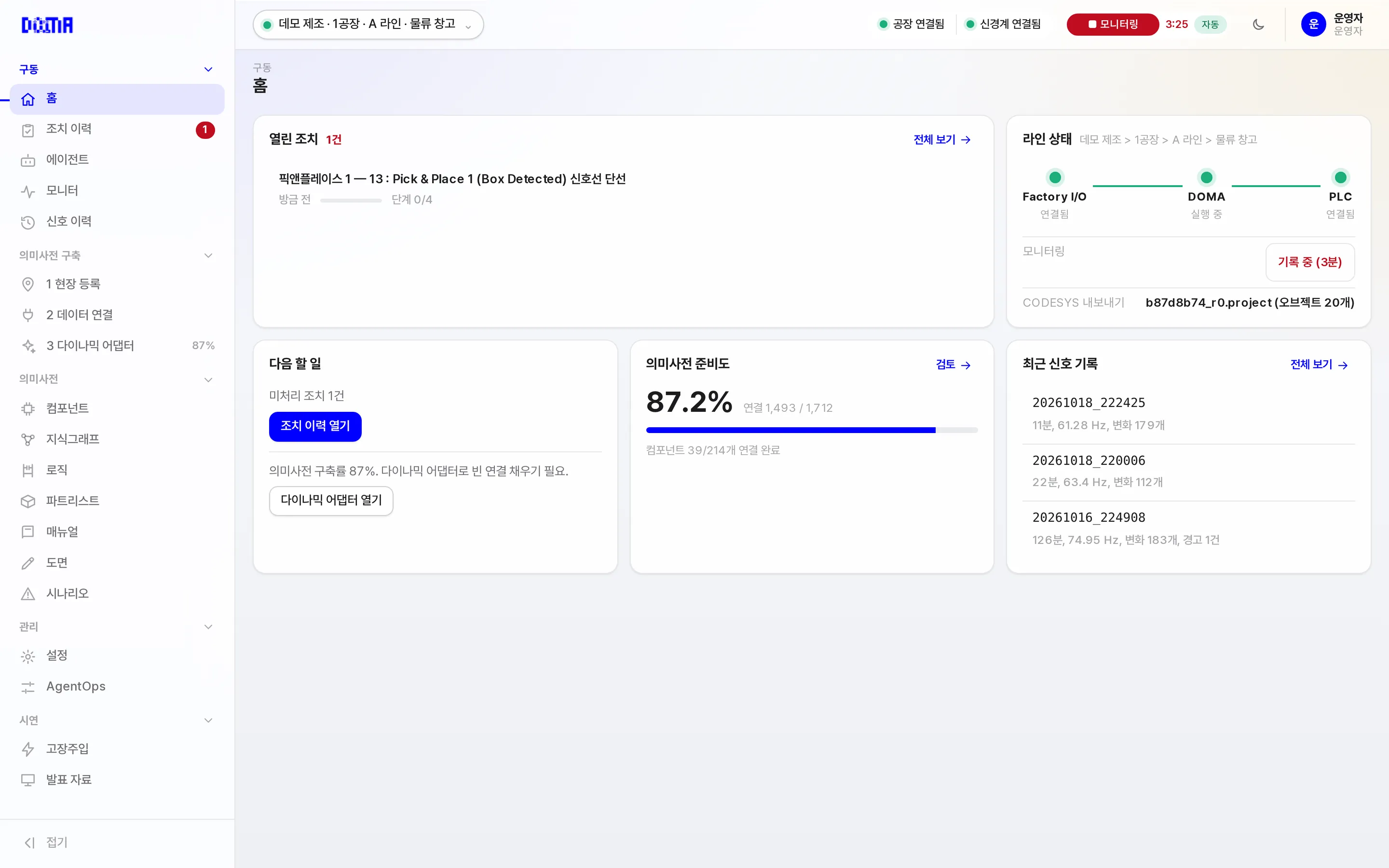The image size is (1389, 868).
Task: Click the 신호 이력 history clock icon
Action: tap(27, 222)
